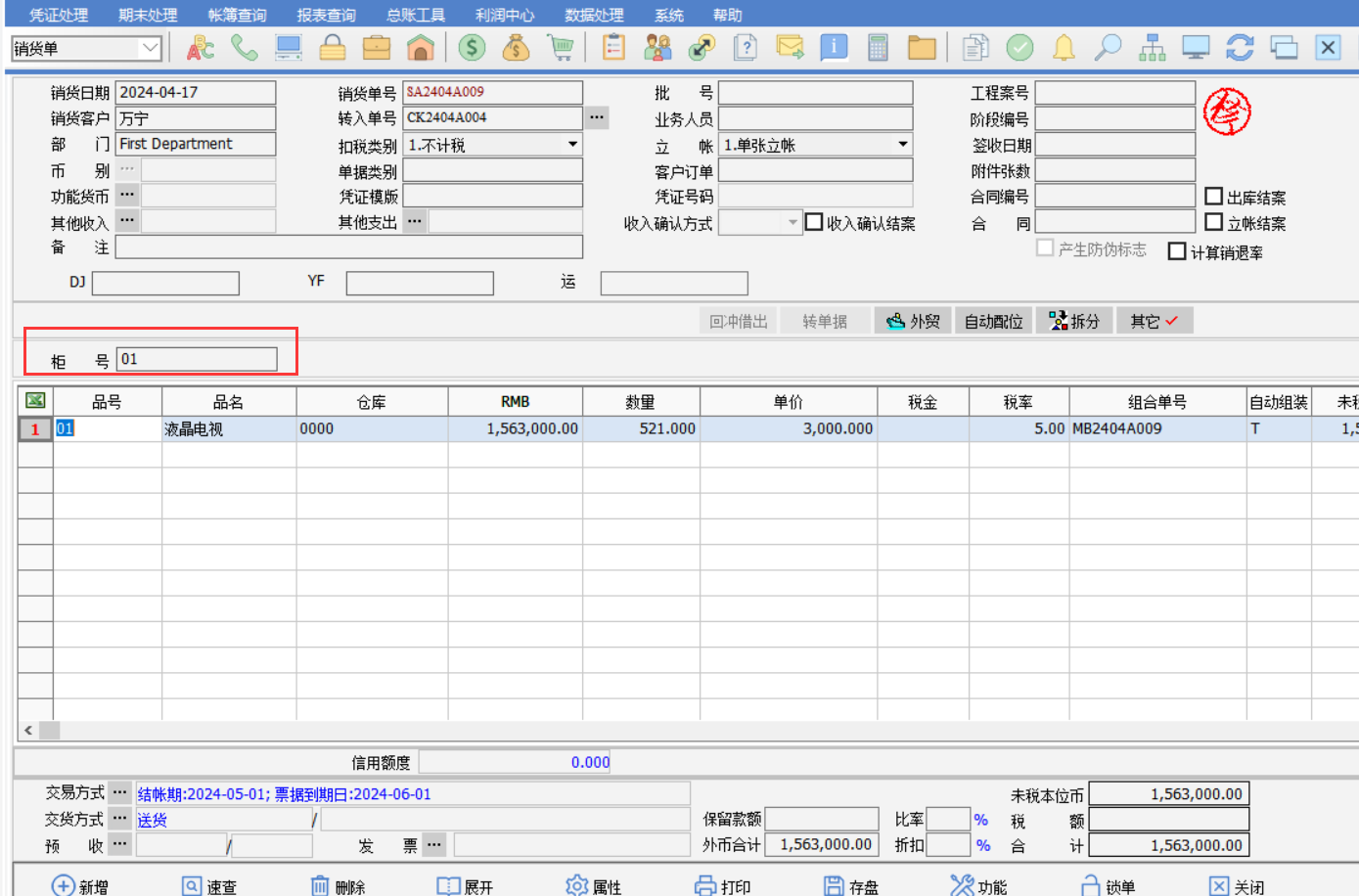Open the home icon in toolbar
Viewport: 1359px width, 896px height.
(x=421, y=47)
